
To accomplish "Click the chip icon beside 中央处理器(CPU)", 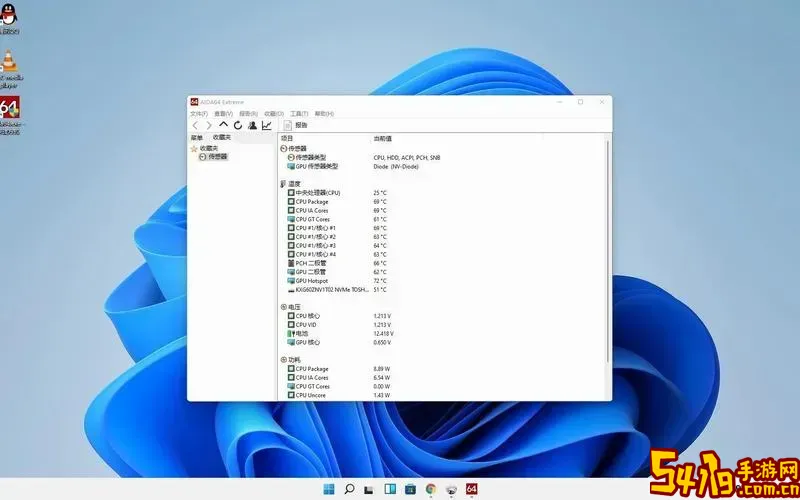I will pyautogui.click(x=291, y=193).
